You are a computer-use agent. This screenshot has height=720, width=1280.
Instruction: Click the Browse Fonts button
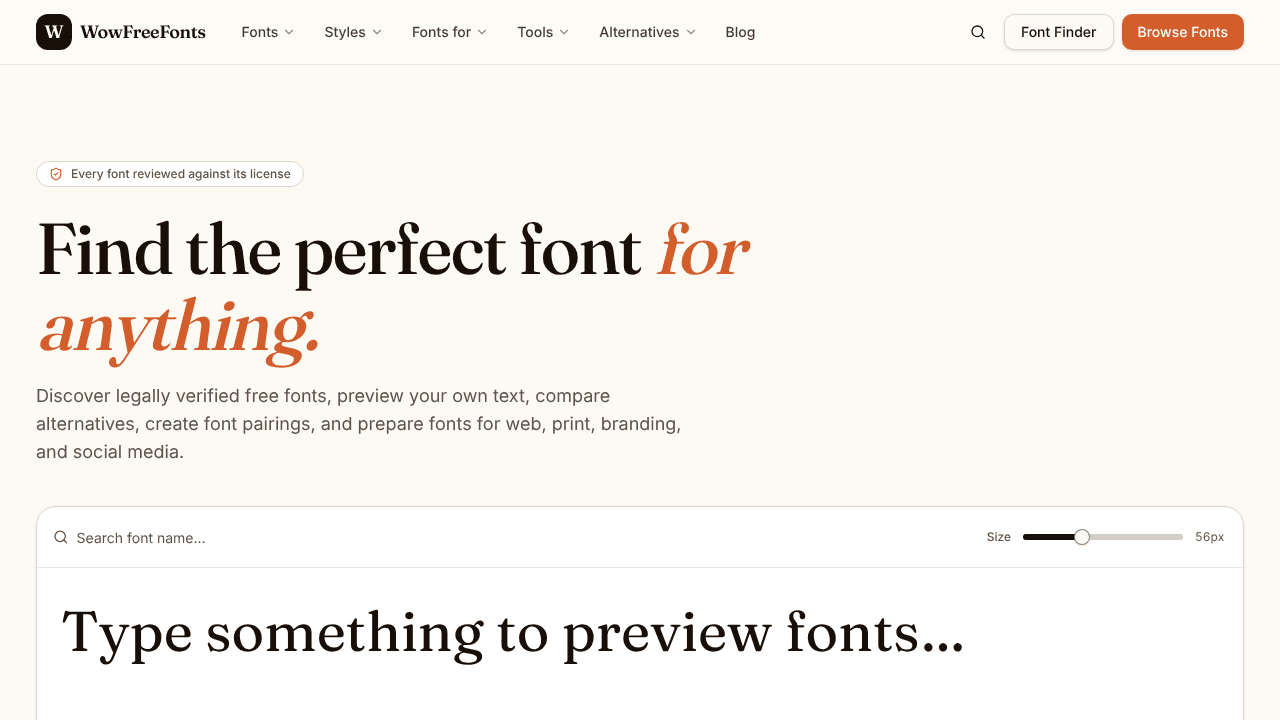[1182, 32]
